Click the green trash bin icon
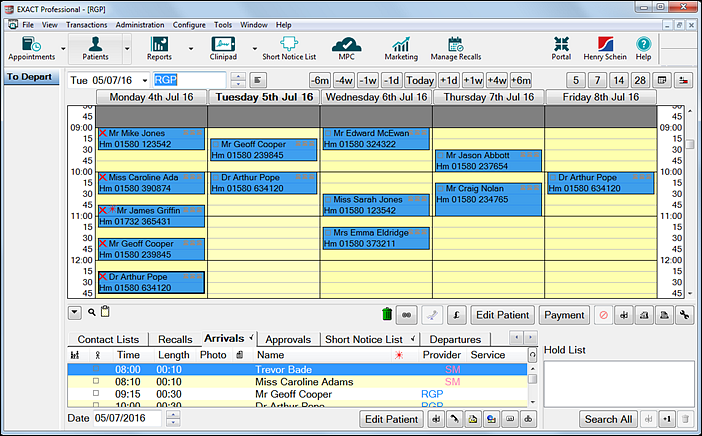The width and height of the screenshot is (702, 436). (x=387, y=315)
